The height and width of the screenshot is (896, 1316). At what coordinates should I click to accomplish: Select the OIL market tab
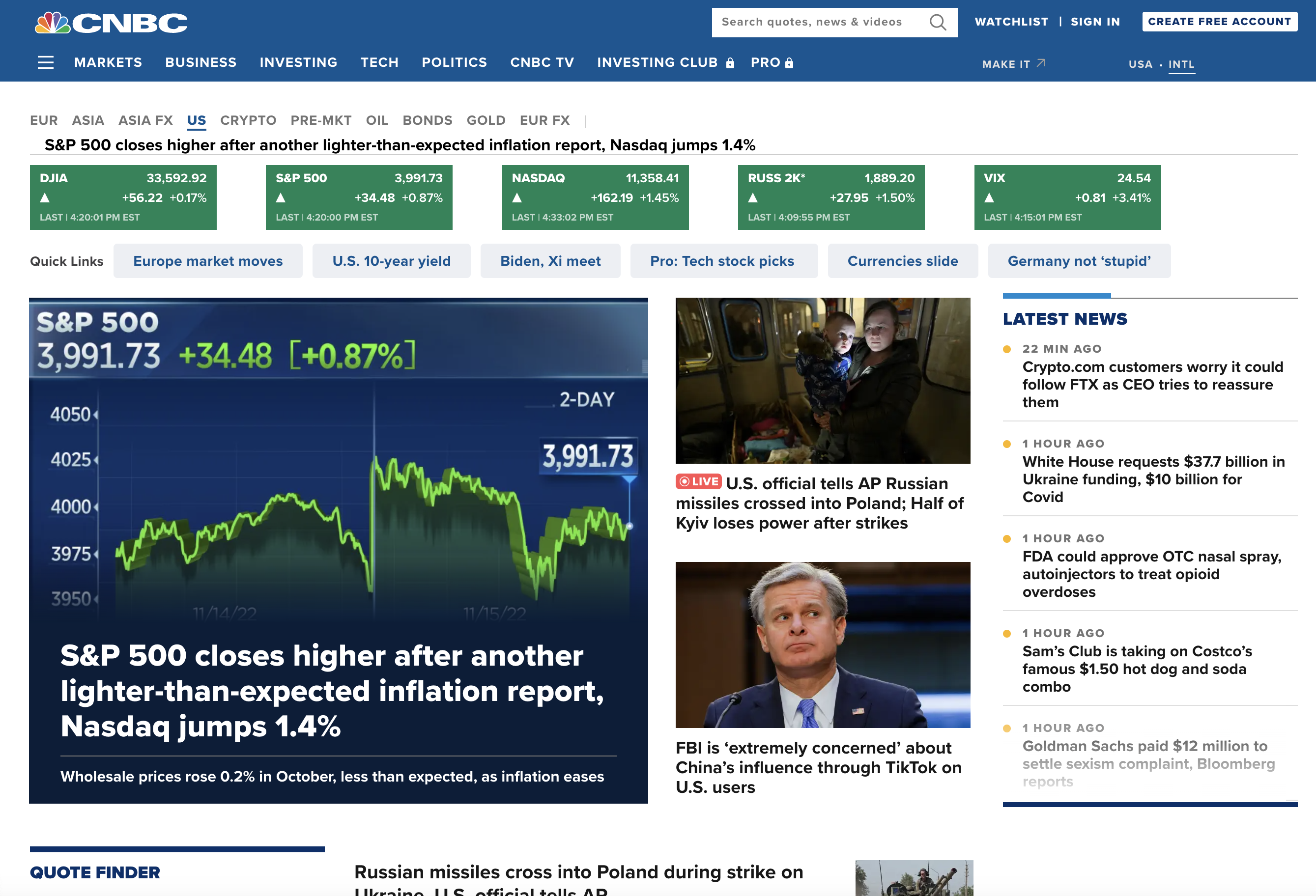tap(376, 120)
